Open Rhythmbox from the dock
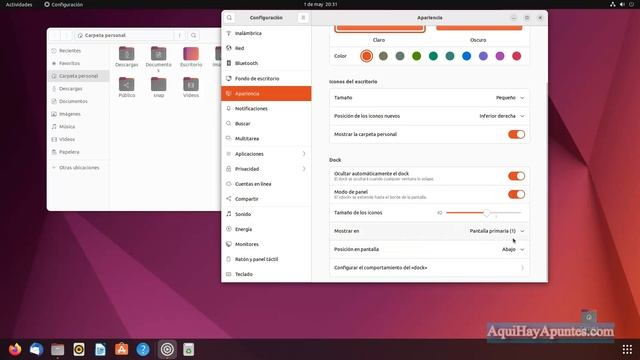Screen dimensions: 640x360 pos(79,349)
